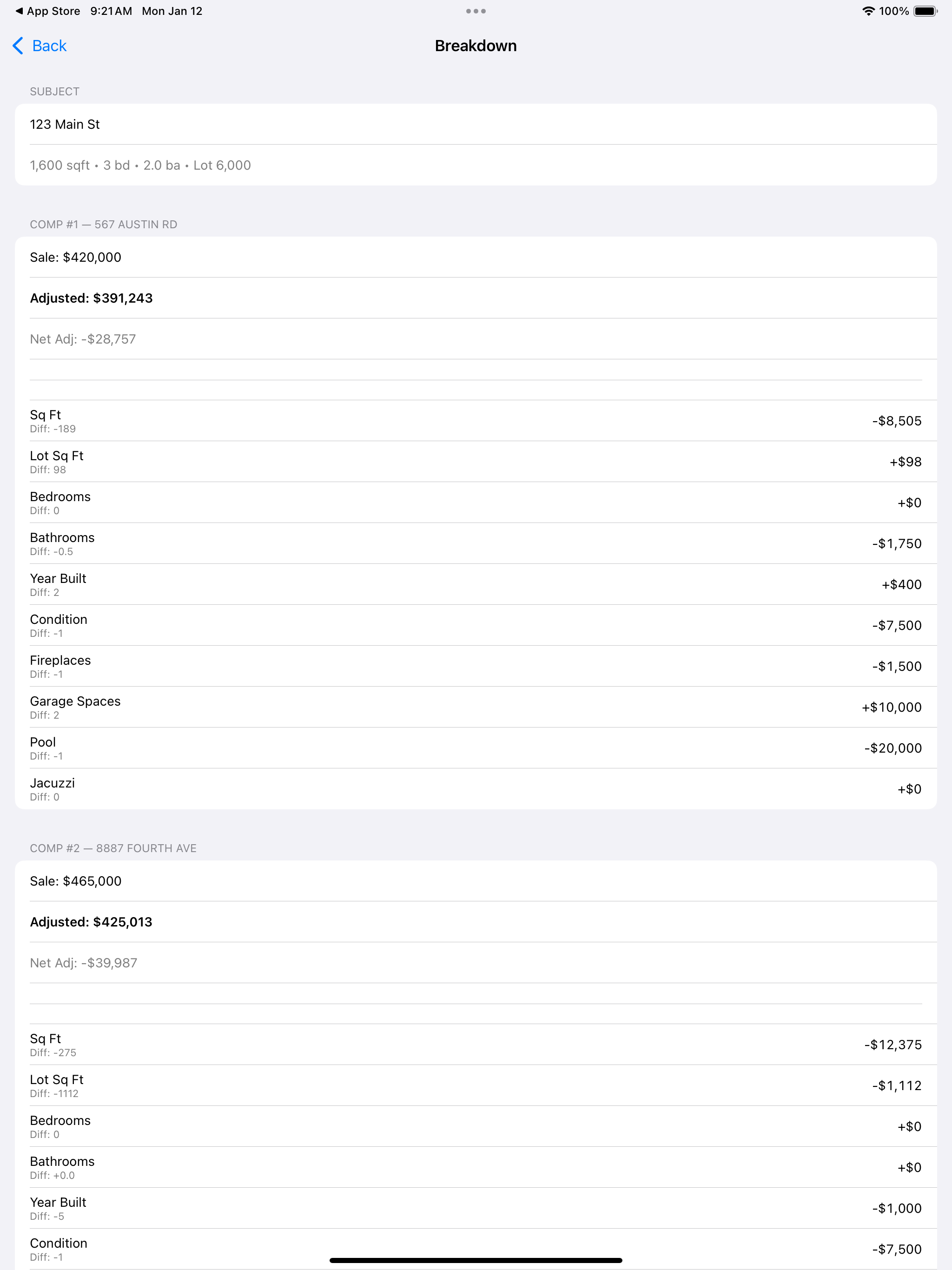Select Comp #1 Garage Spaces row
This screenshot has height=1270, width=952.
point(476,708)
